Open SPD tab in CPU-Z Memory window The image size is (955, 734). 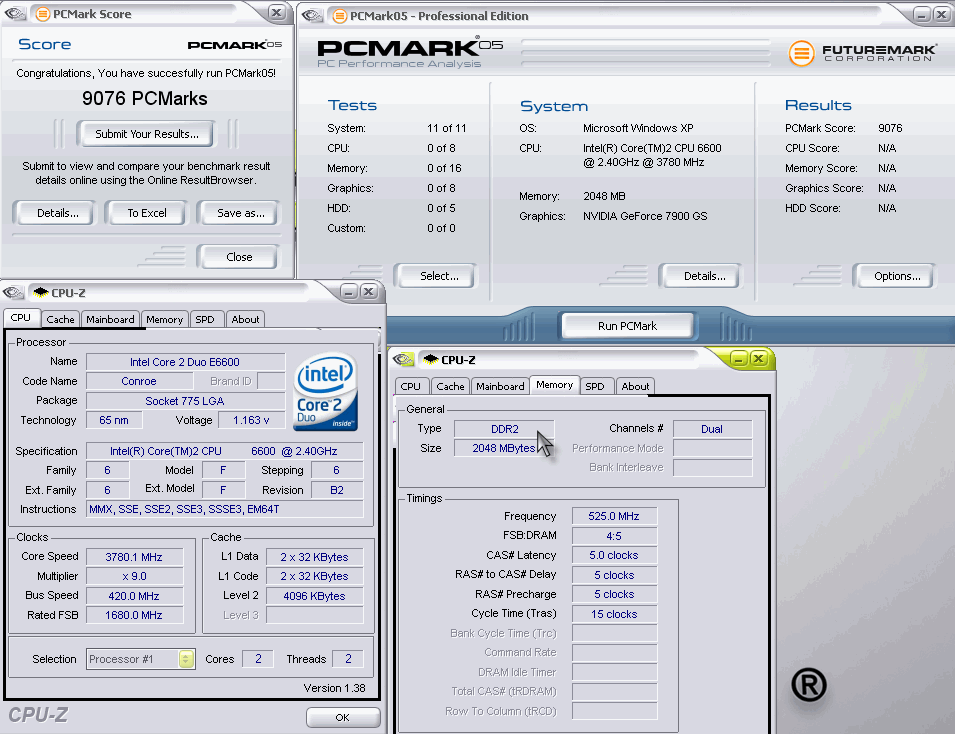595,386
